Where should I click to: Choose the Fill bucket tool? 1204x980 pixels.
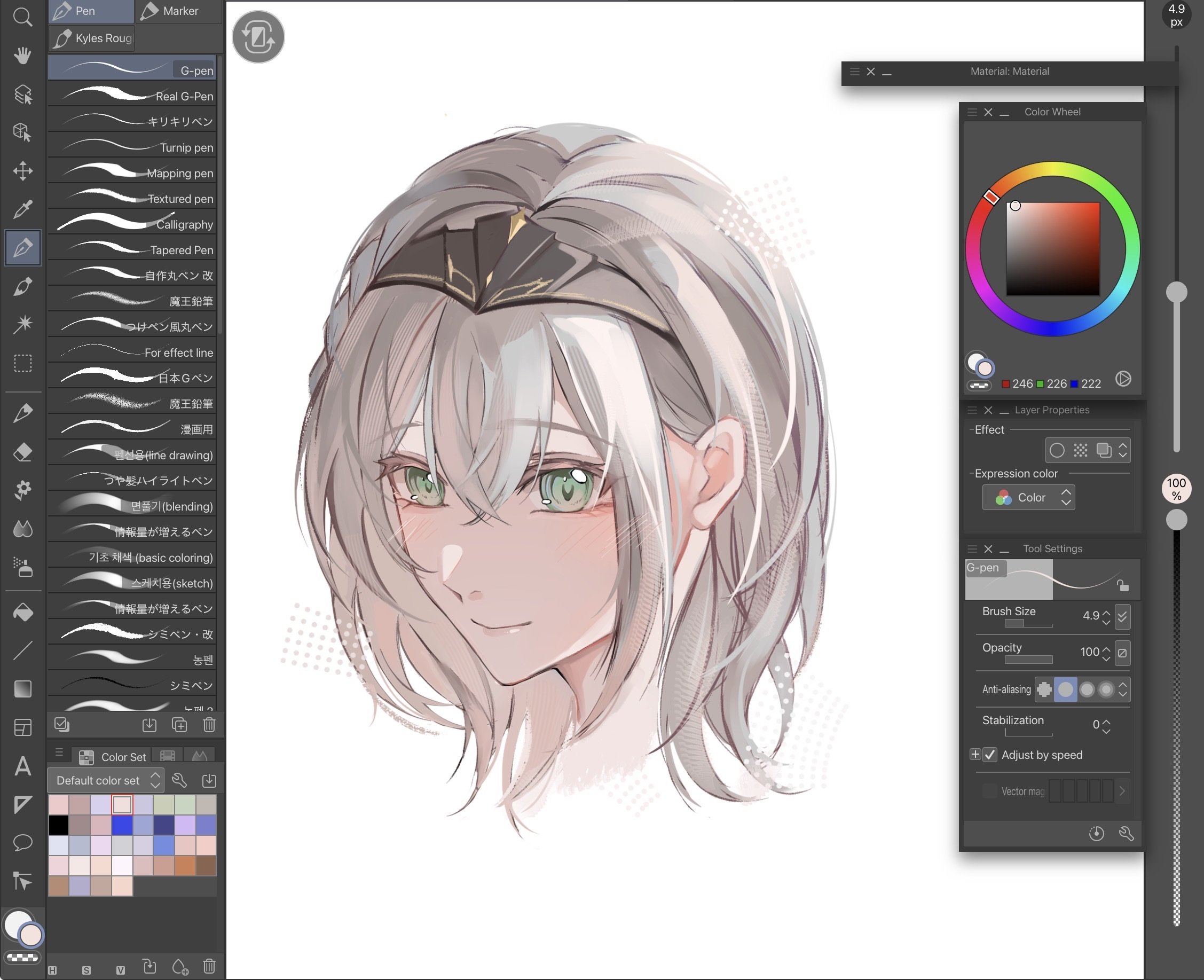pos(22,613)
